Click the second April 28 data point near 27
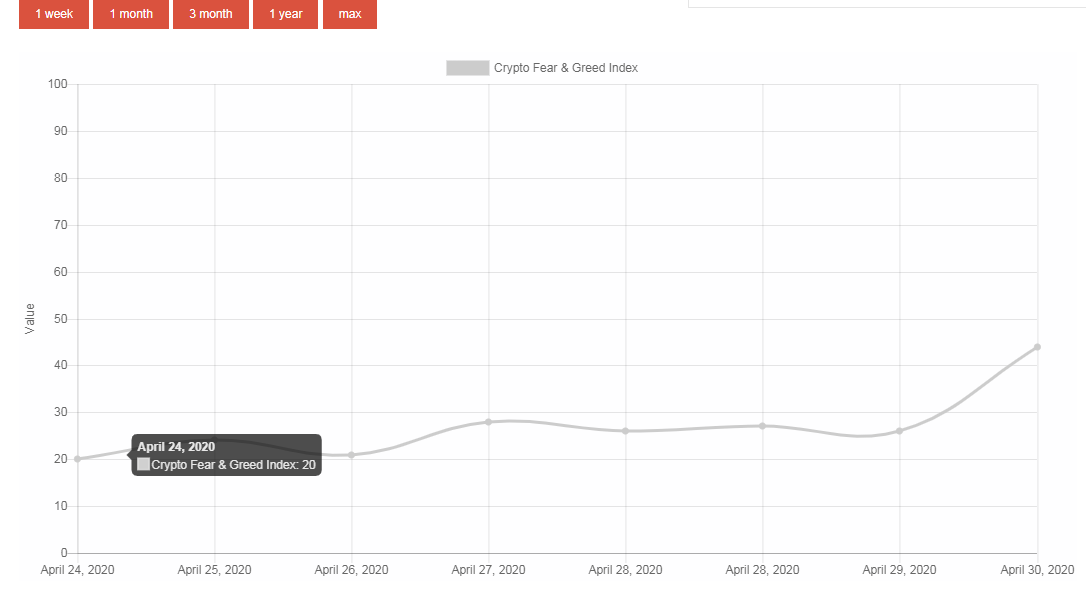 763,426
